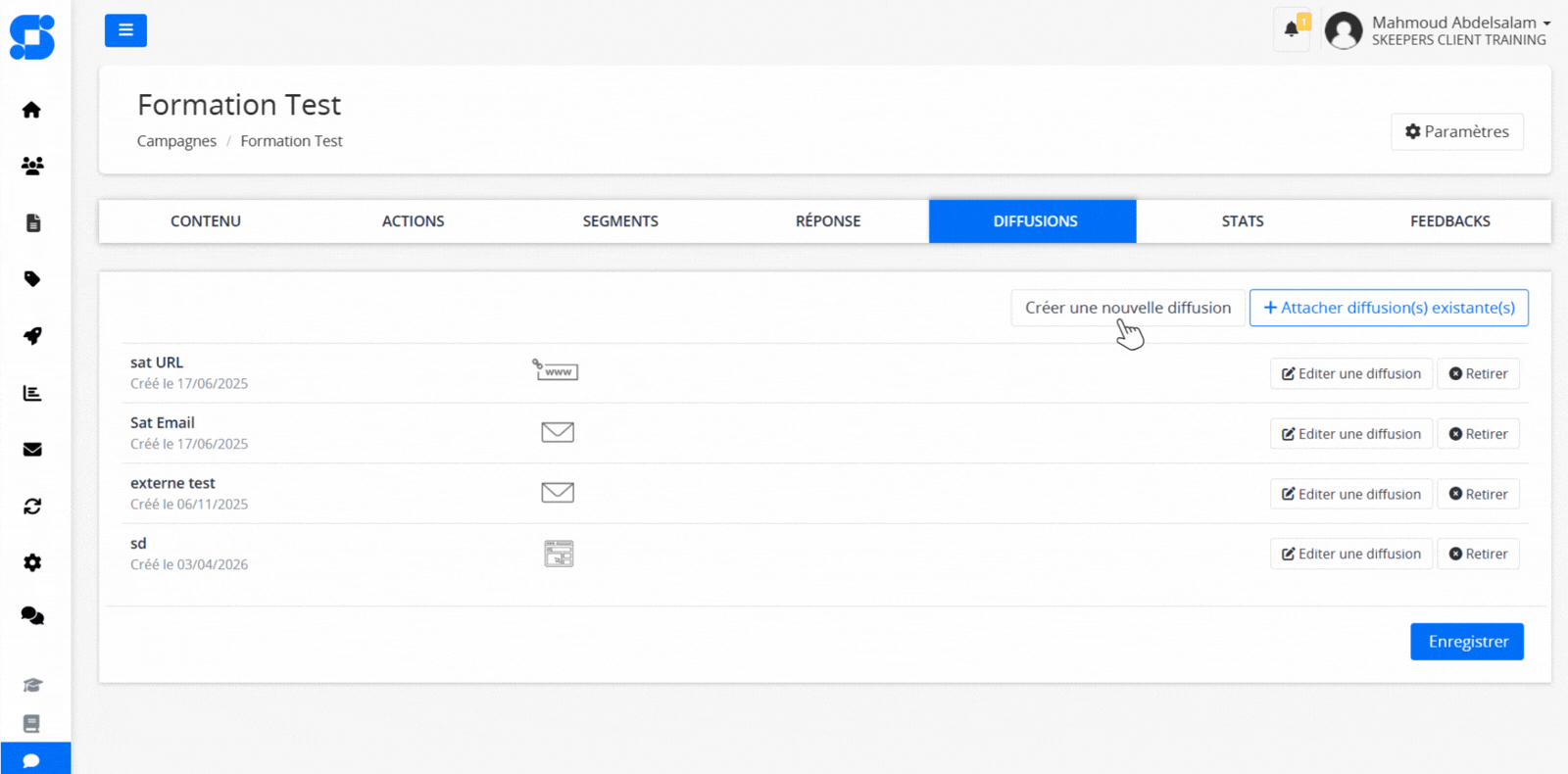Remove the sat URL diffusion with Retirer

tap(1478, 374)
